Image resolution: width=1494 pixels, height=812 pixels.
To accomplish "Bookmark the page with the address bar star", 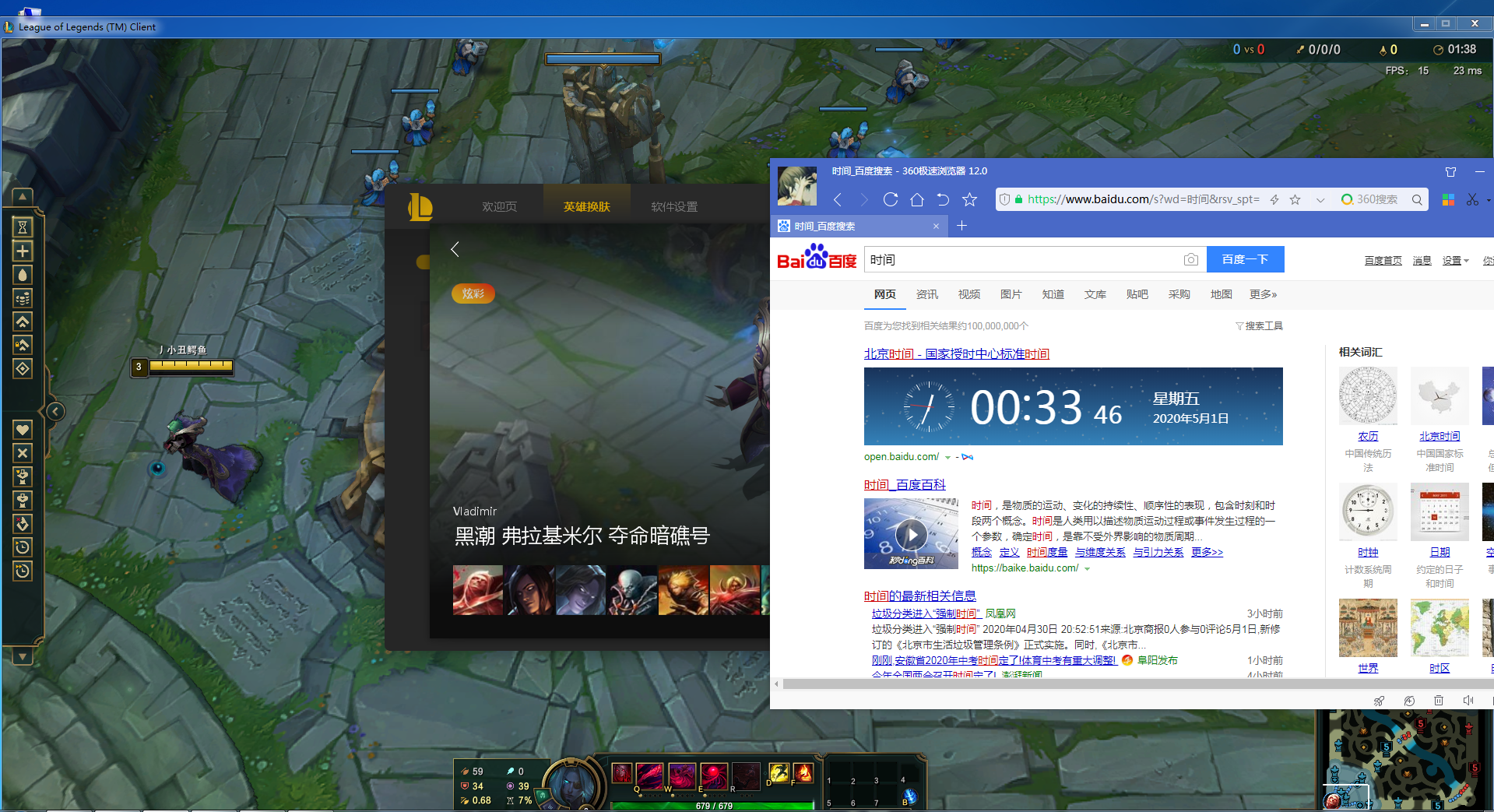I will 1295,199.
